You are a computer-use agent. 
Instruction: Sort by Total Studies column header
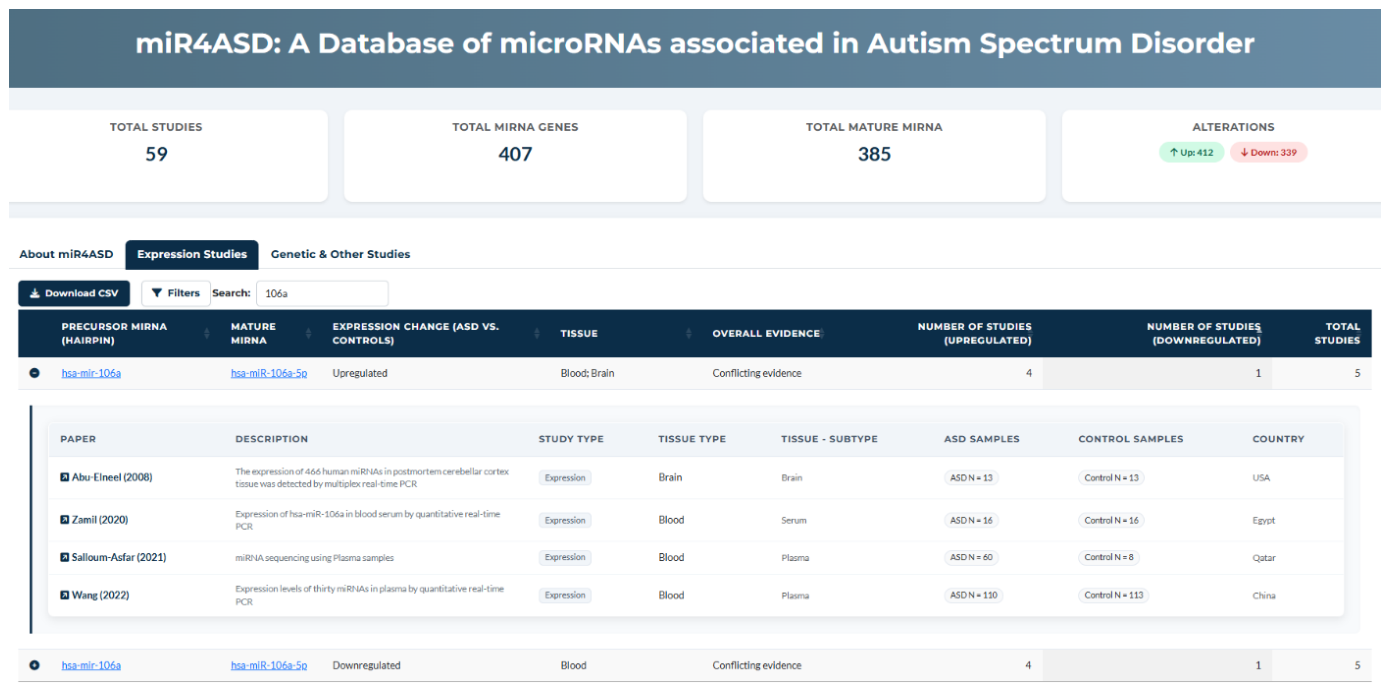[1321, 333]
